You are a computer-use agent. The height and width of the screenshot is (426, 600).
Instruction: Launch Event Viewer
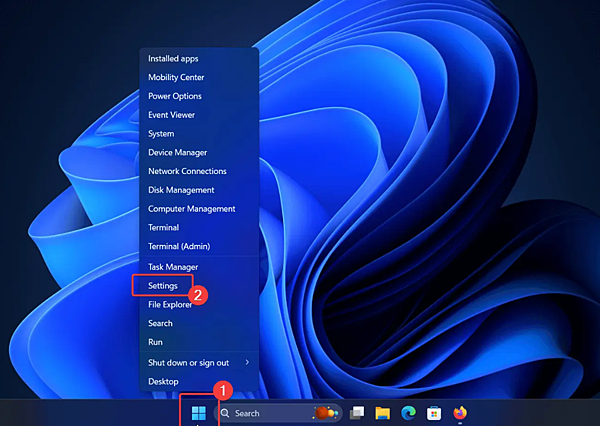[199, 115]
